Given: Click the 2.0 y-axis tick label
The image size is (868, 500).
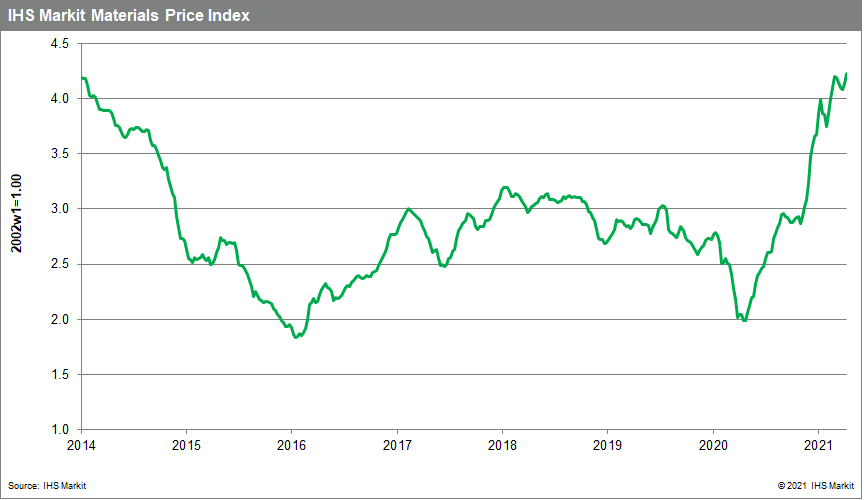Looking at the screenshot, I should coord(59,320).
